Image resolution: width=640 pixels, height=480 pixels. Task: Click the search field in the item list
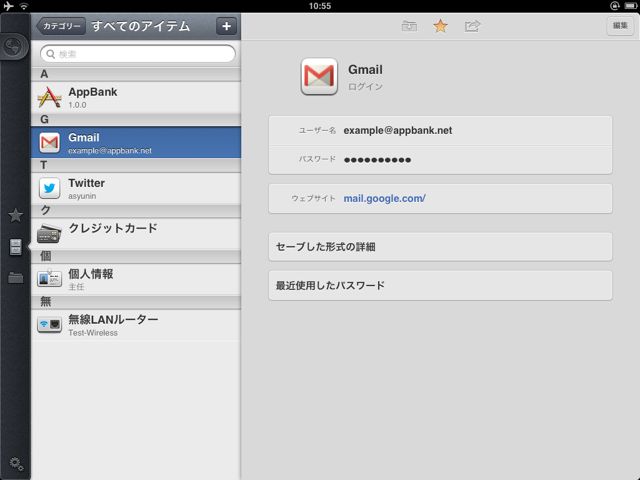138,54
